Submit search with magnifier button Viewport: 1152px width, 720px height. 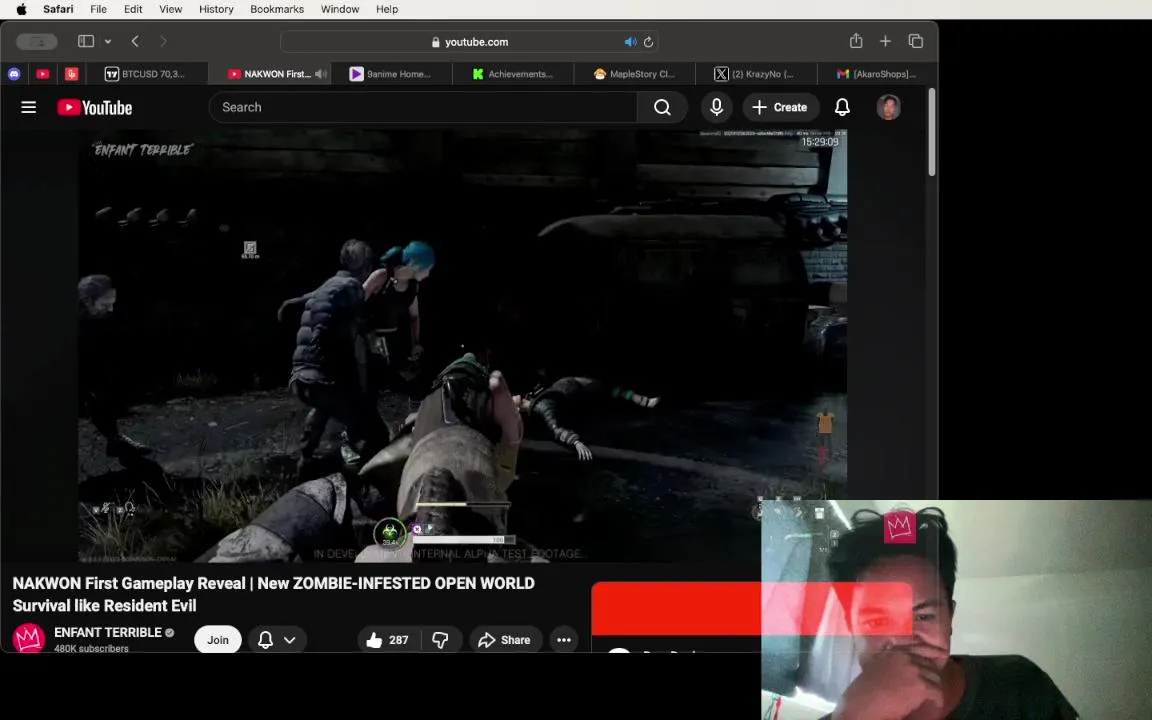click(x=662, y=107)
